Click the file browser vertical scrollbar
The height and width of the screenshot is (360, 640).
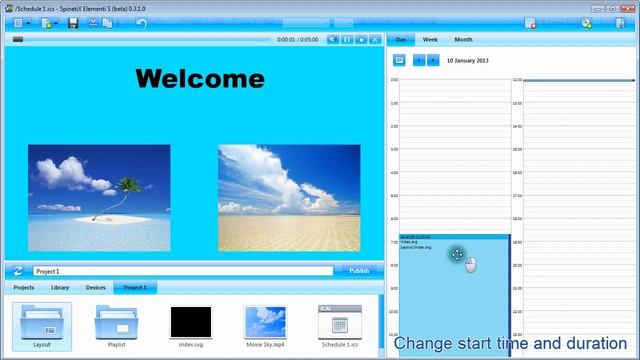point(381,325)
